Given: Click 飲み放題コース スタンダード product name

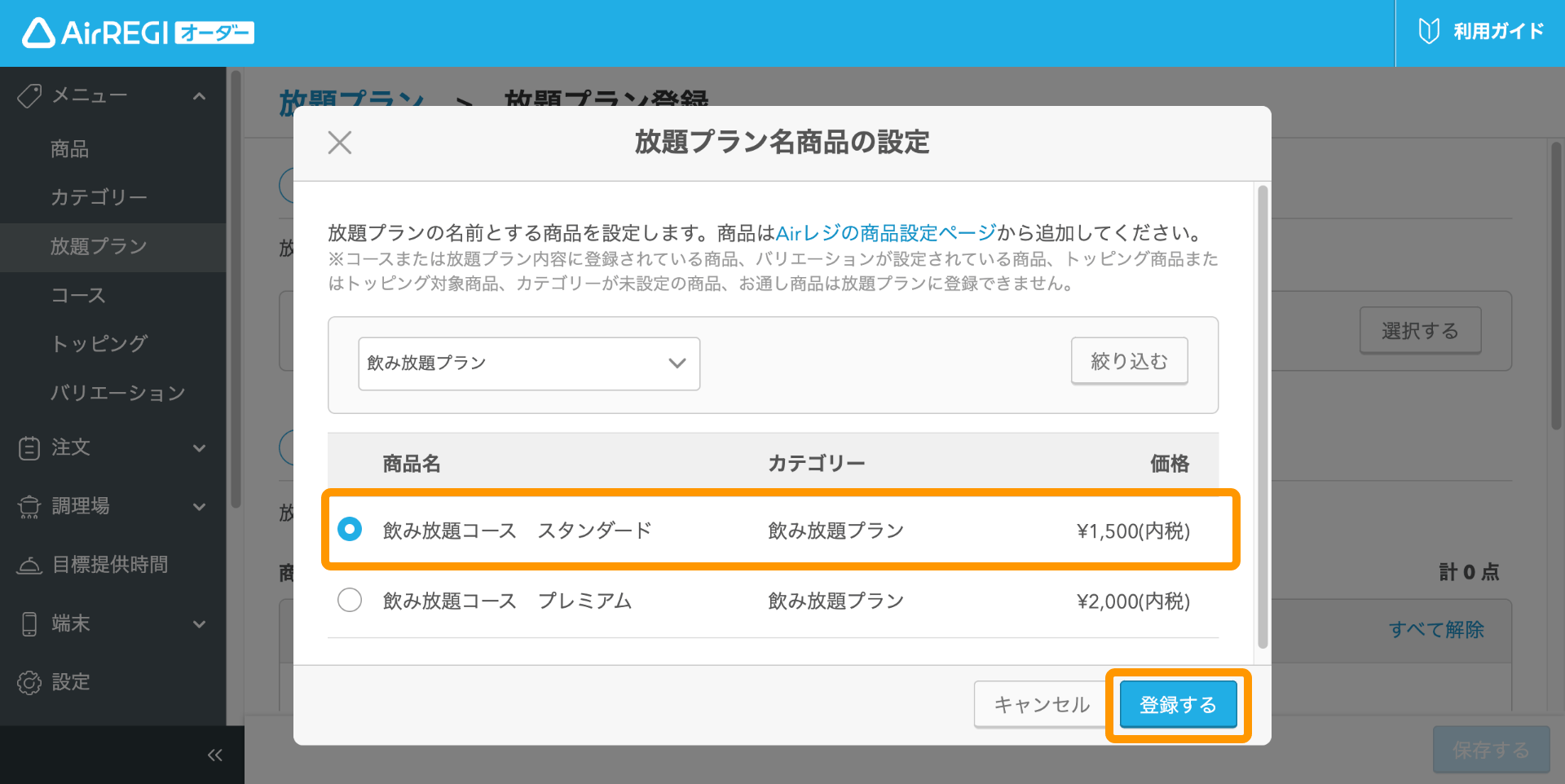Looking at the screenshot, I should [x=518, y=531].
